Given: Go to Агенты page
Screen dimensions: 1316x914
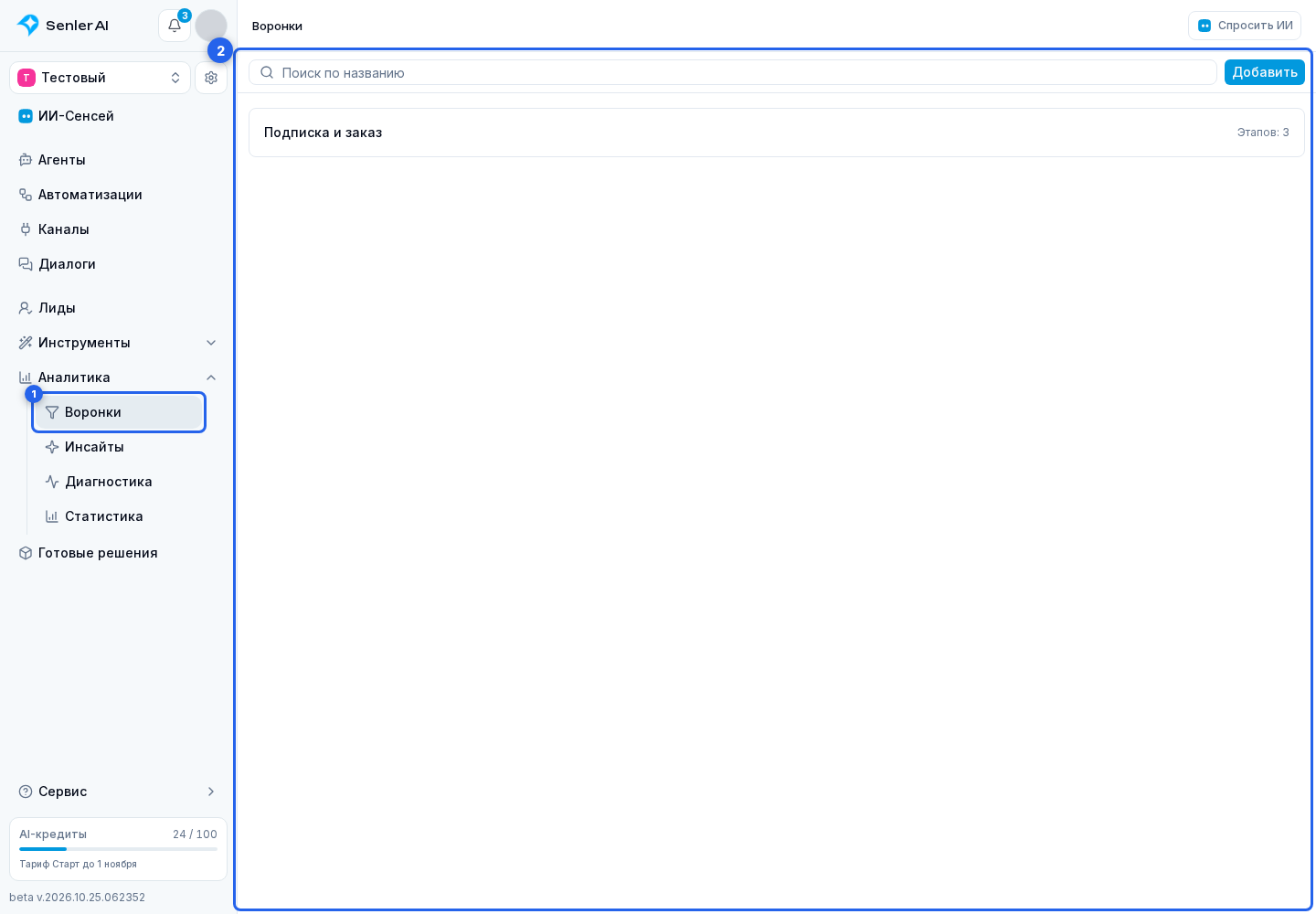Looking at the screenshot, I should (118, 160).
